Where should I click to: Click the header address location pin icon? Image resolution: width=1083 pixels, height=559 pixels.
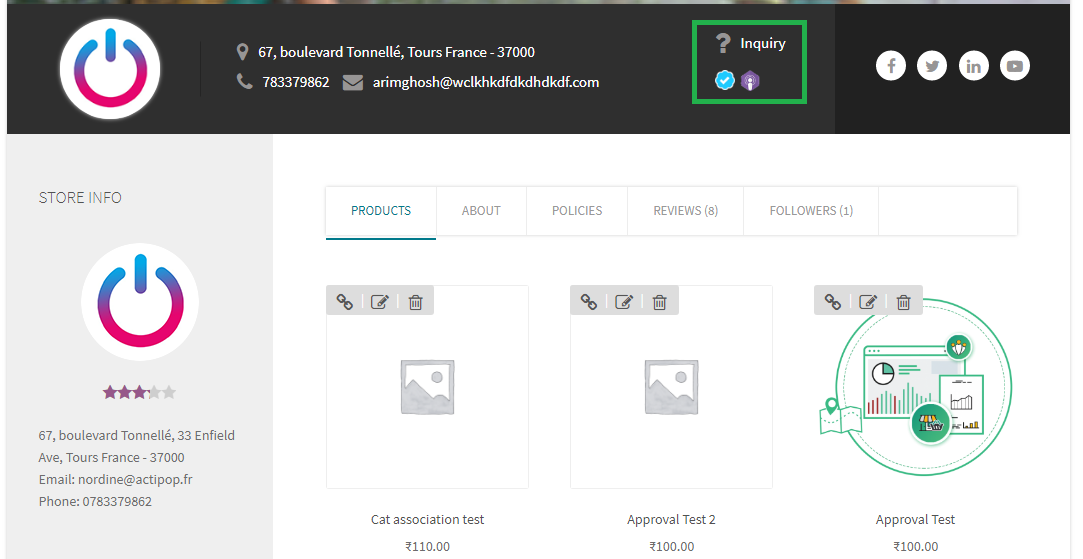242,52
